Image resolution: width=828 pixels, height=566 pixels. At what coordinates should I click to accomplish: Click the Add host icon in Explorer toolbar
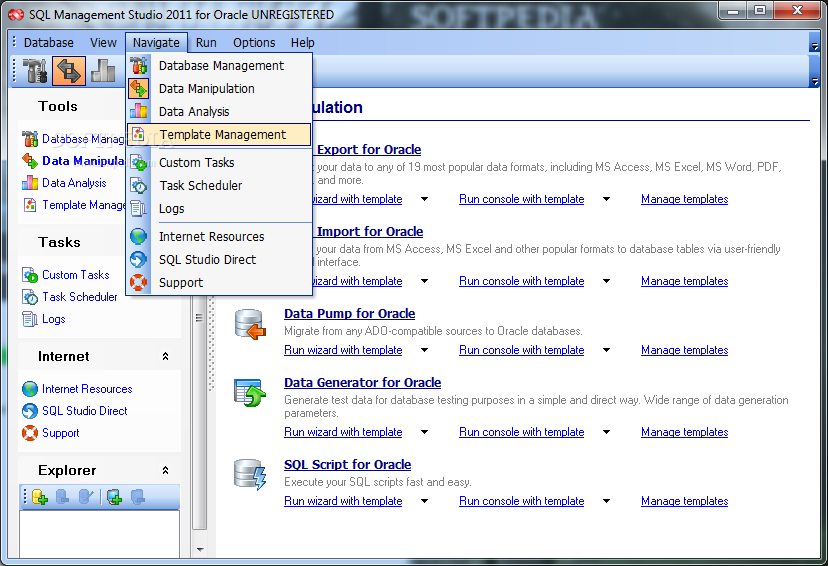115,497
